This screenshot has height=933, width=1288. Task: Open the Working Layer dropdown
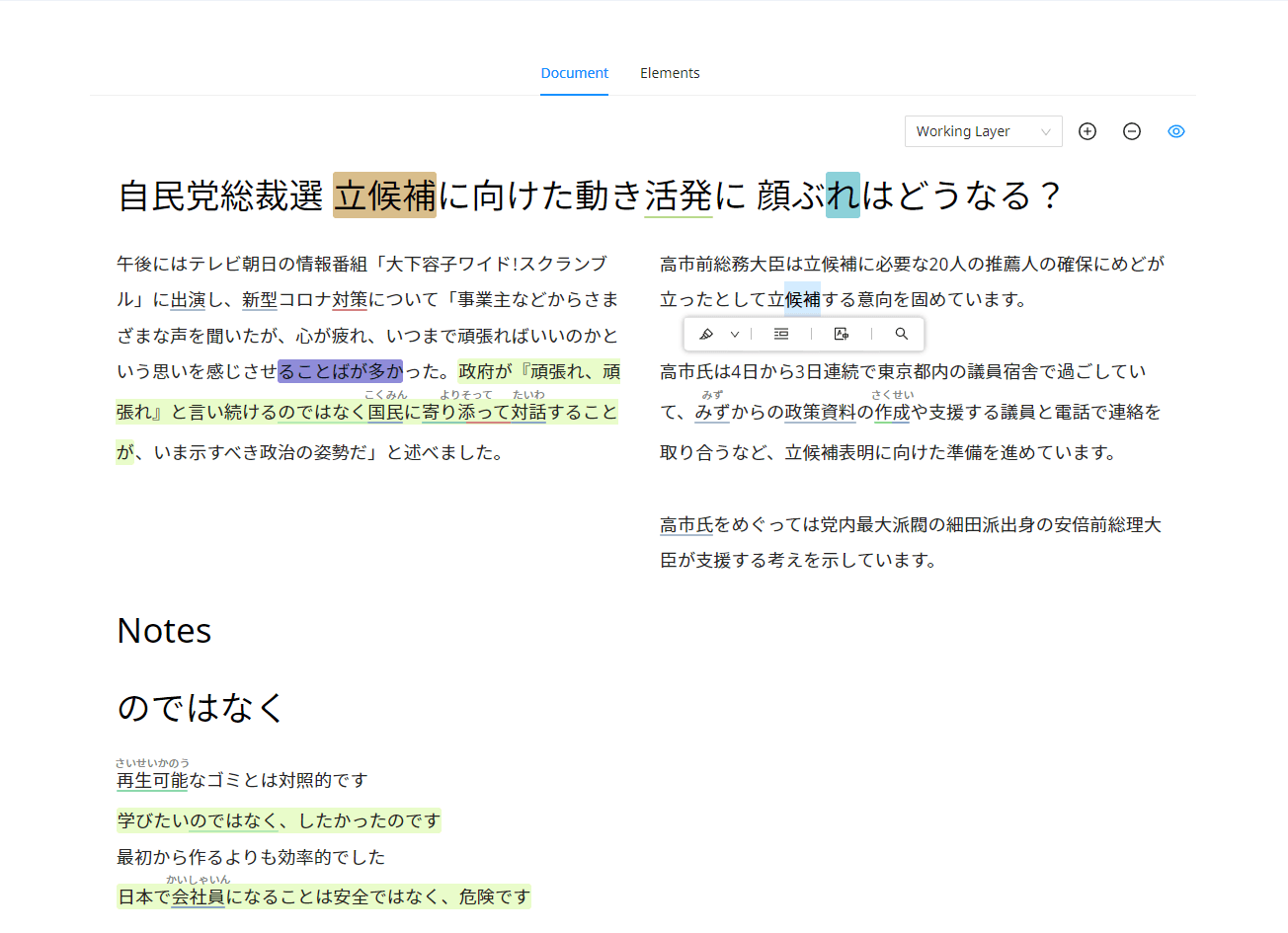983,131
